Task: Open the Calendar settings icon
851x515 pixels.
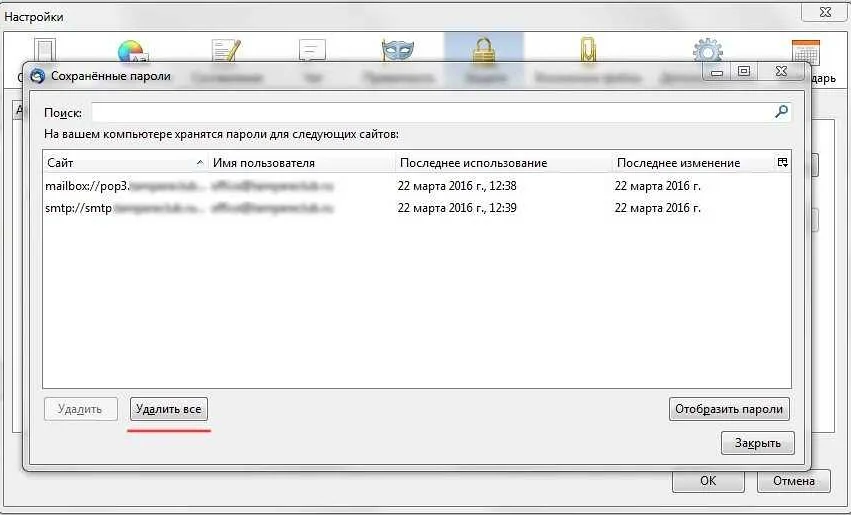Action: tap(805, 52)
